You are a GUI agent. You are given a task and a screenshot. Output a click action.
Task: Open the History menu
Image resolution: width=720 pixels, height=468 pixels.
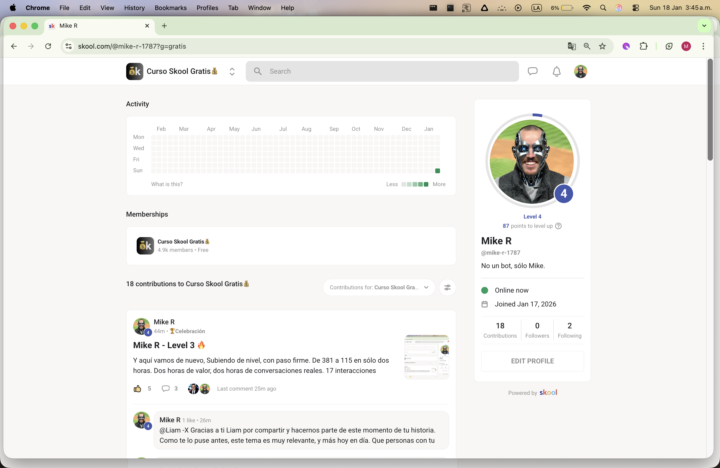pyautogui.click(x=134, y=8)
